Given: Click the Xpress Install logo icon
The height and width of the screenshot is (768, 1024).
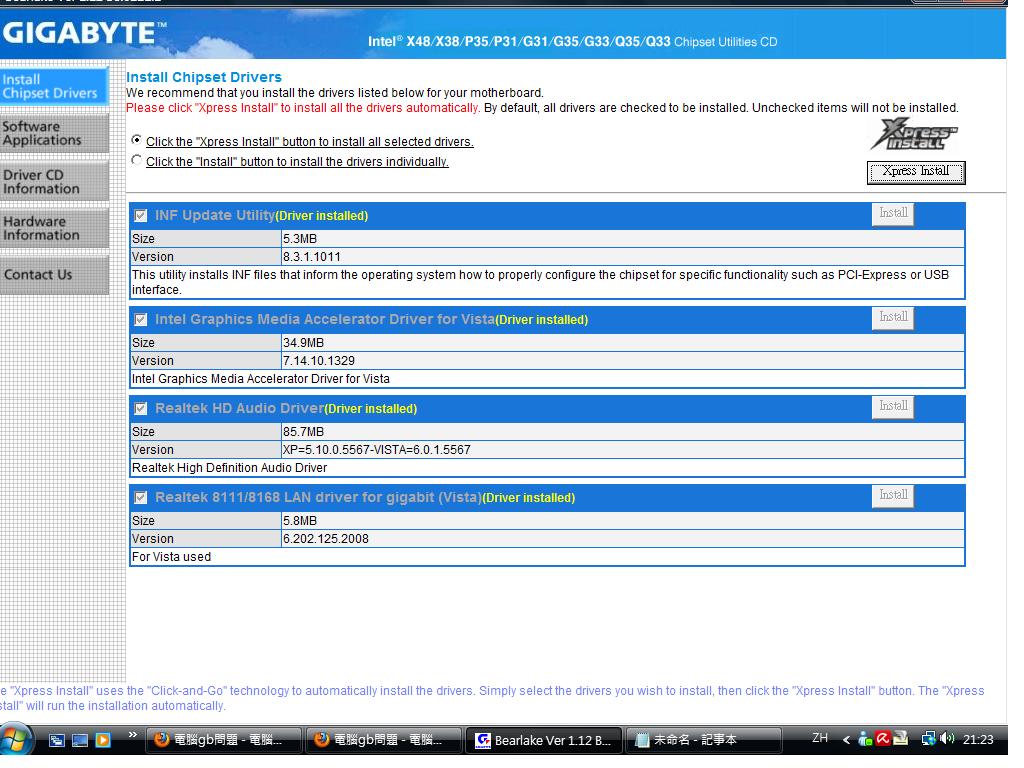Looking at the screenshot, I should [x=914, y=134].
